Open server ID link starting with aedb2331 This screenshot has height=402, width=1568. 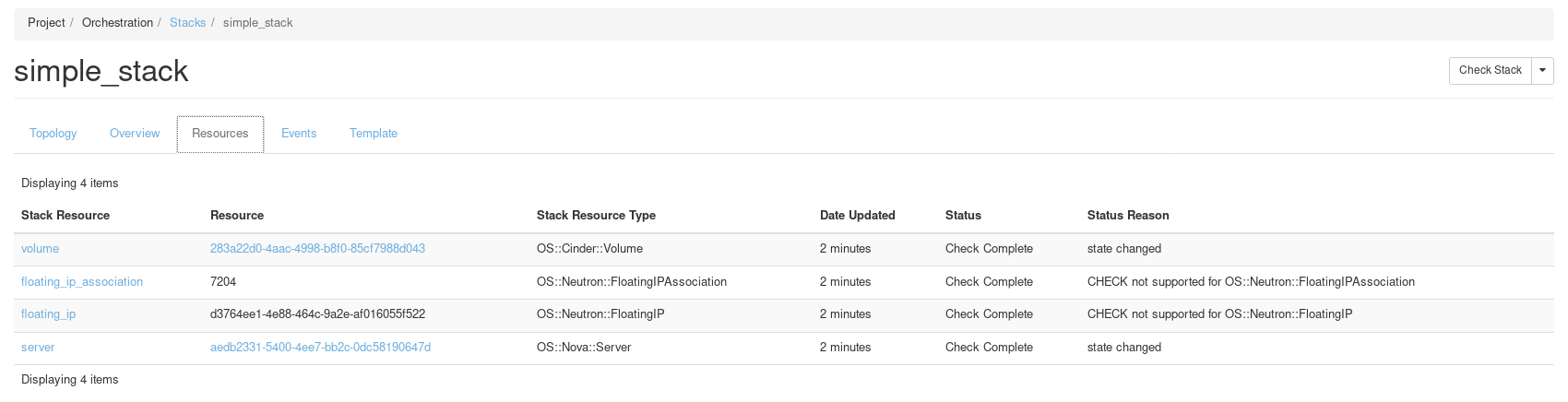(320, 348)
